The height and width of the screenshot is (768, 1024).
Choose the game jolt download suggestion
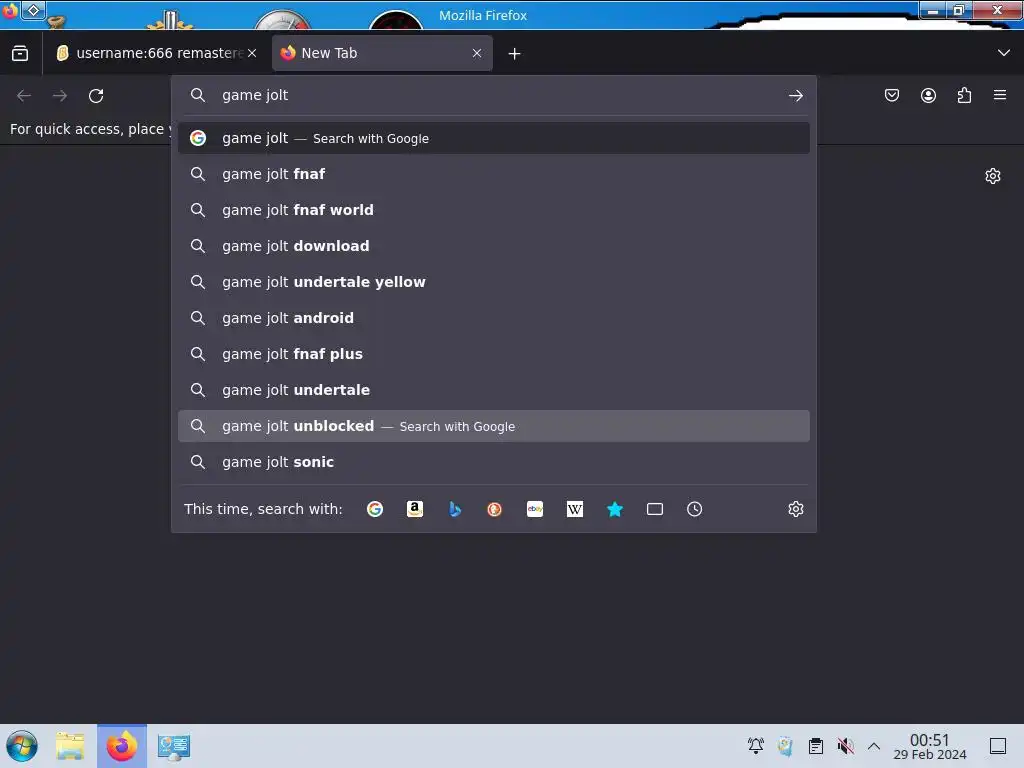click(494, 246)
